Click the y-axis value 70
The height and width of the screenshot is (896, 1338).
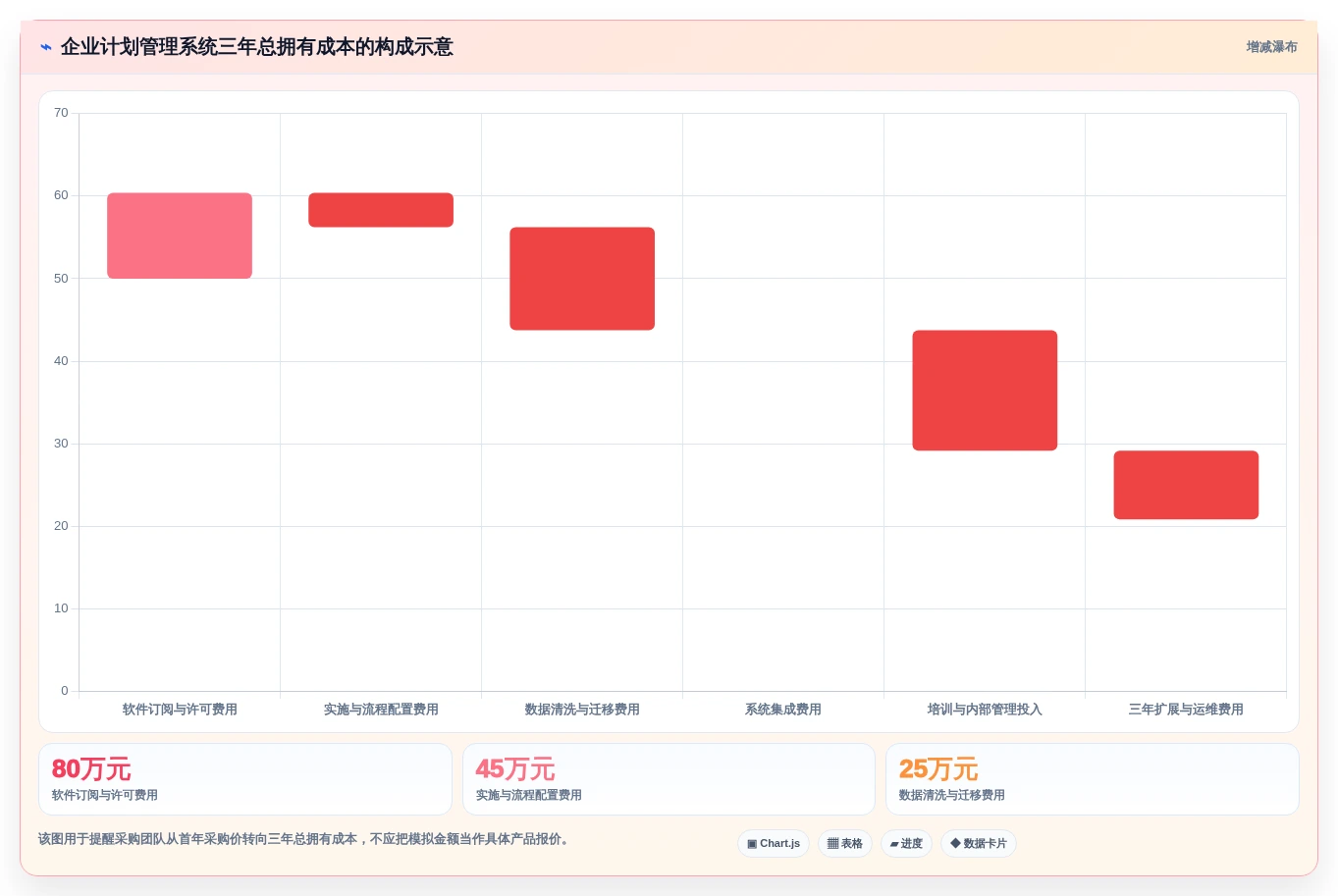click(x=61, y=113)
